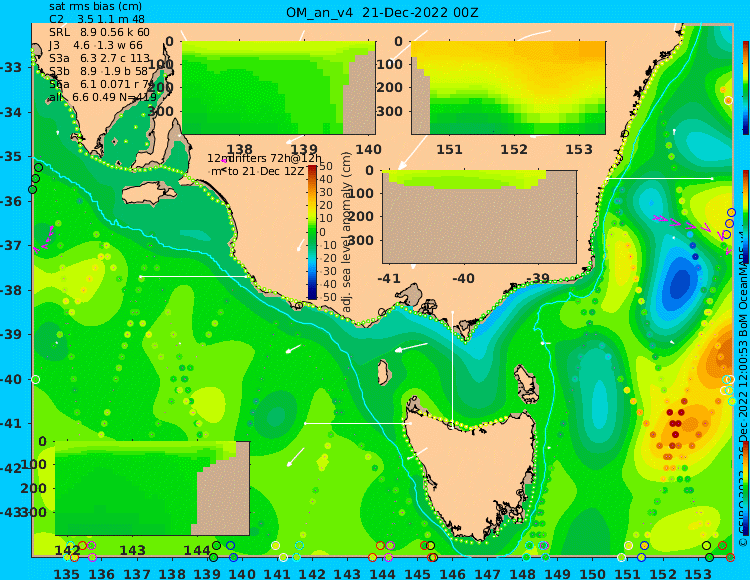
Task: Click the '12m drifters 72h@12h' legend text
Action: click(x=265, y=158)
